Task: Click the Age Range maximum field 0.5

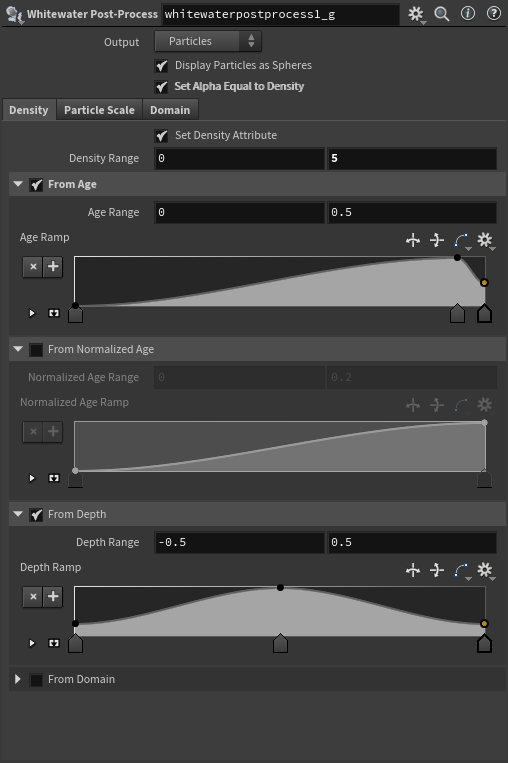Action: [x=412, y=213]
